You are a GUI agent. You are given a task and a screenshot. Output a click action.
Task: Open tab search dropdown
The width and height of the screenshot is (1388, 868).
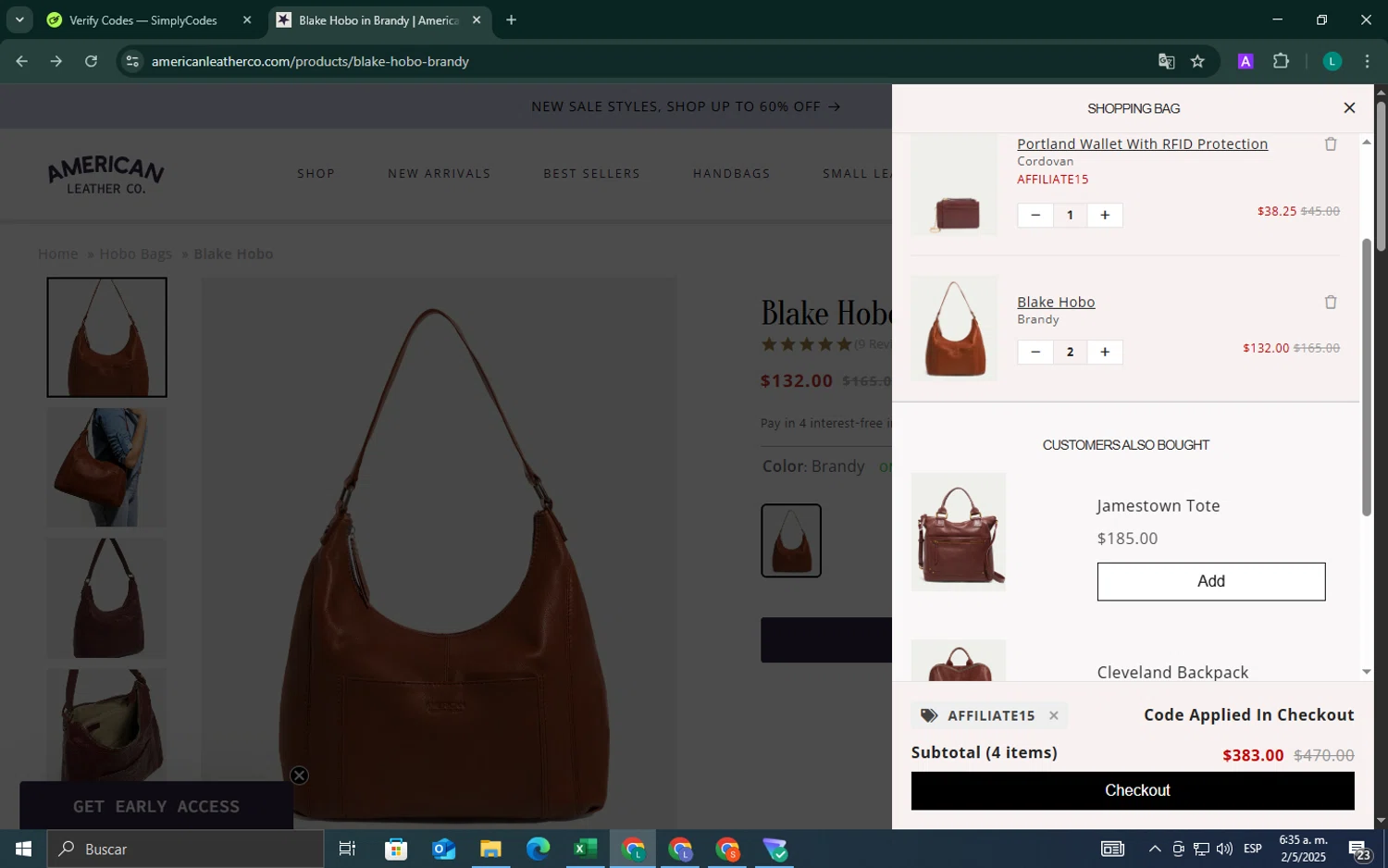pyautogui.click(x=19, y=20)
